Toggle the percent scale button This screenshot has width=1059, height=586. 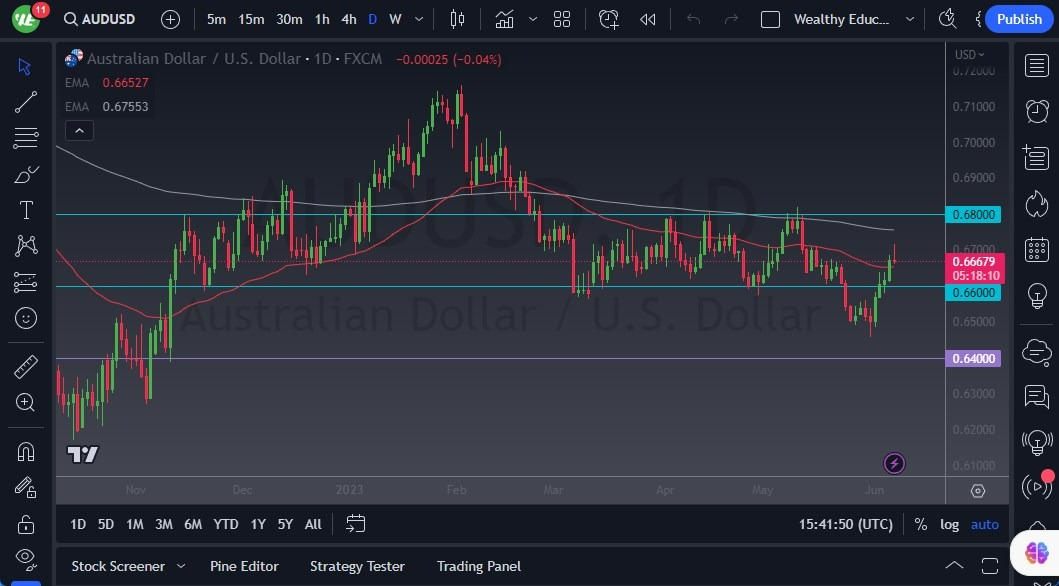coord(920,524)
